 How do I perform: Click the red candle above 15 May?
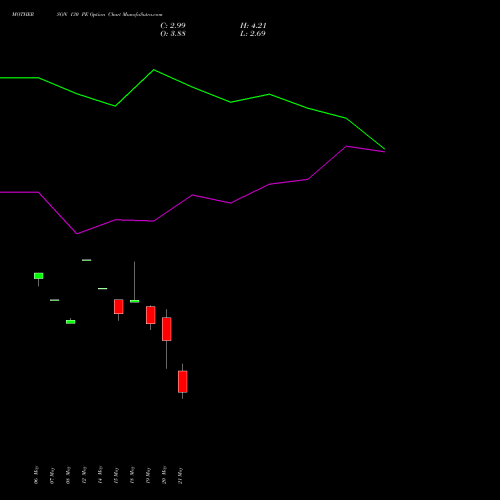[118, 307]
